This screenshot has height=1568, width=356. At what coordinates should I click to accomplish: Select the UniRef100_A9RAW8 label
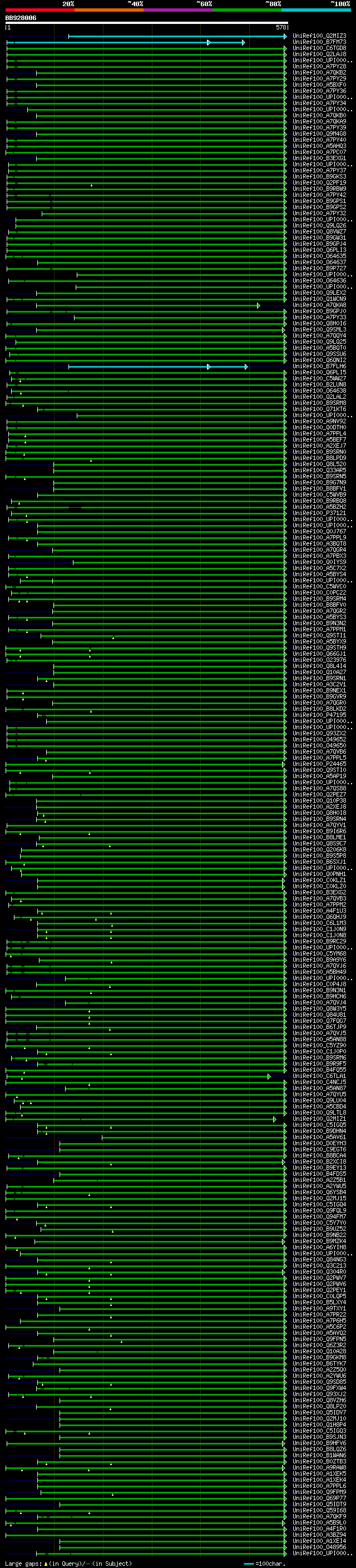coord(319,1468)
